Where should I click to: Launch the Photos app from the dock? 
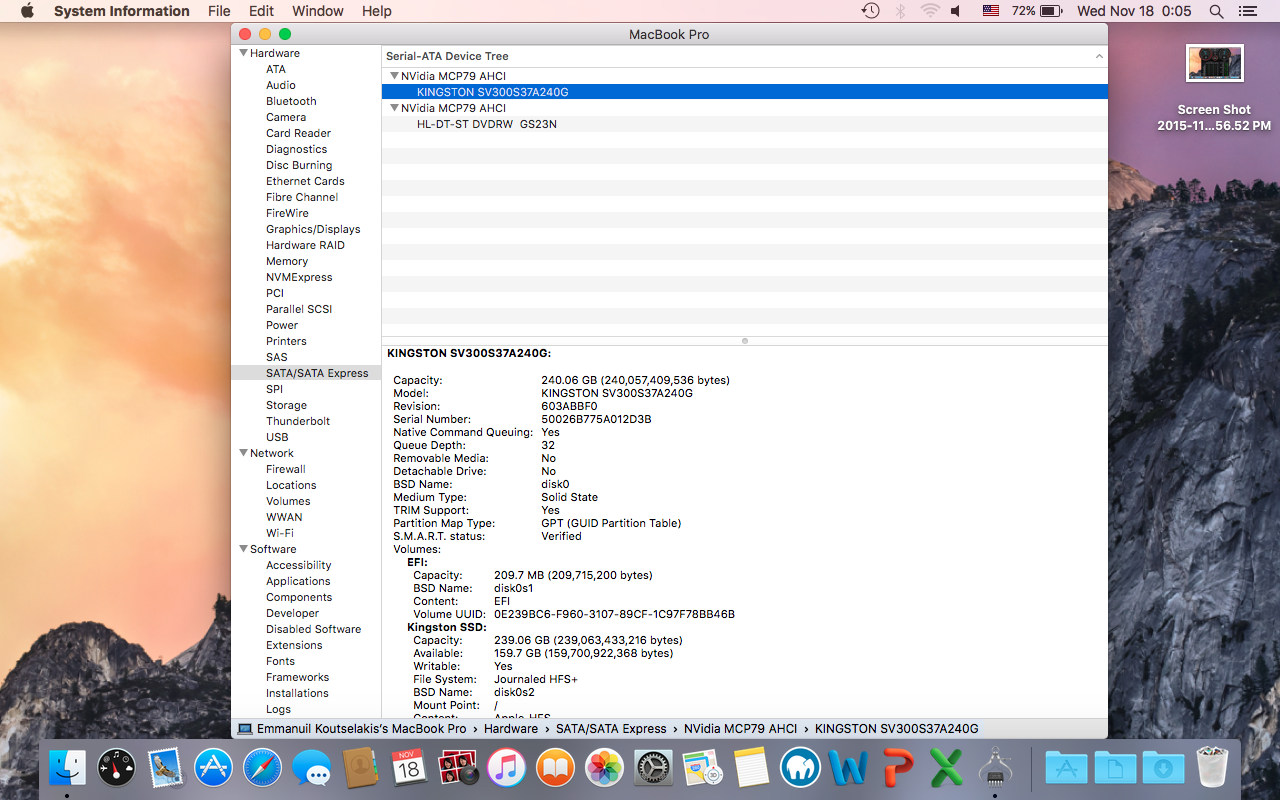click(x=604, y=768)
